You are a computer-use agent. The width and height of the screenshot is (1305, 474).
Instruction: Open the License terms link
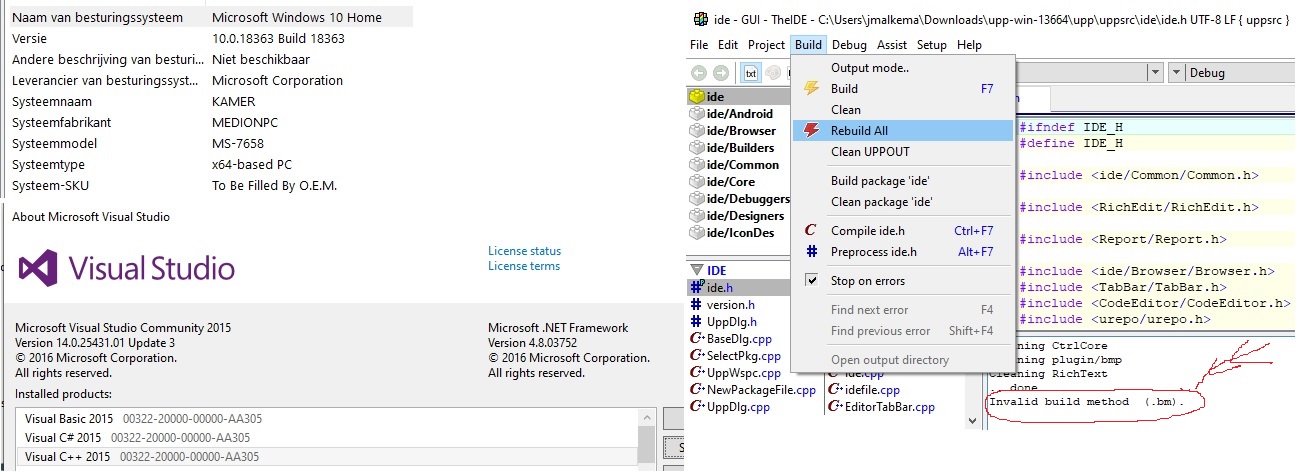[x=524, y=266]
